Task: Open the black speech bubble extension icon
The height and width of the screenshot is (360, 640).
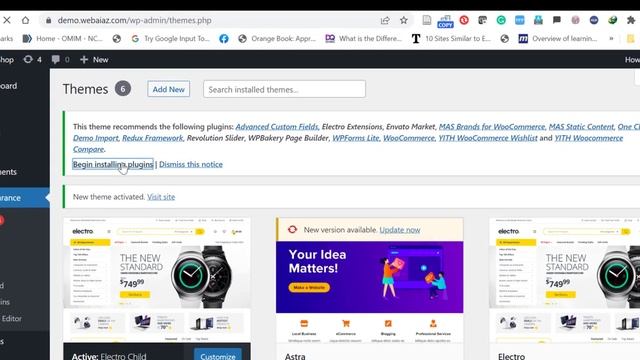Action: 557,20
